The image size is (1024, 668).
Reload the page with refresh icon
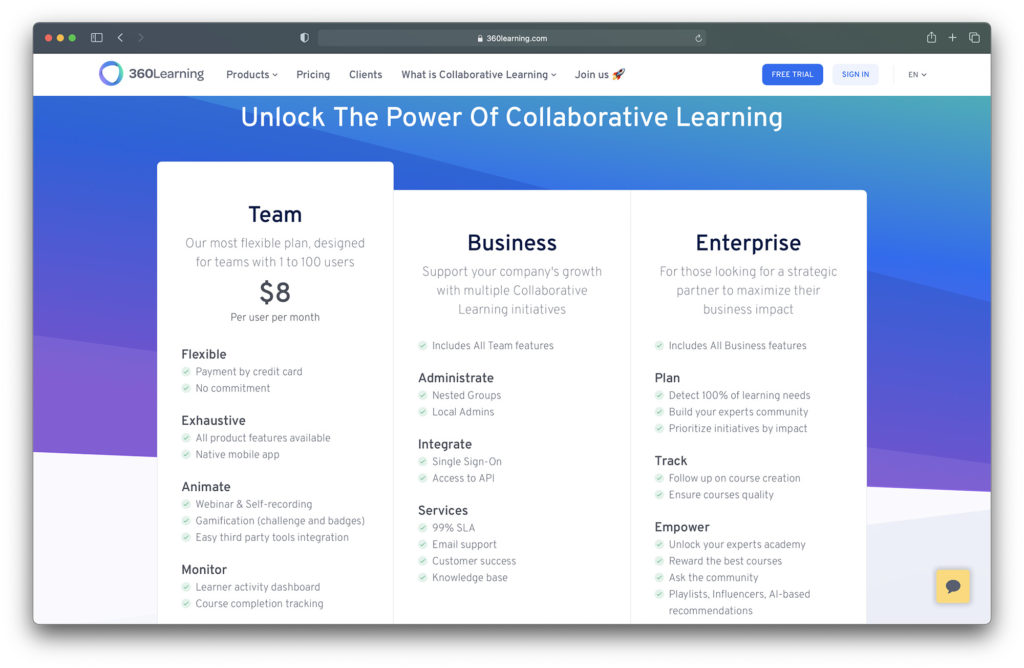coord(698,39)
